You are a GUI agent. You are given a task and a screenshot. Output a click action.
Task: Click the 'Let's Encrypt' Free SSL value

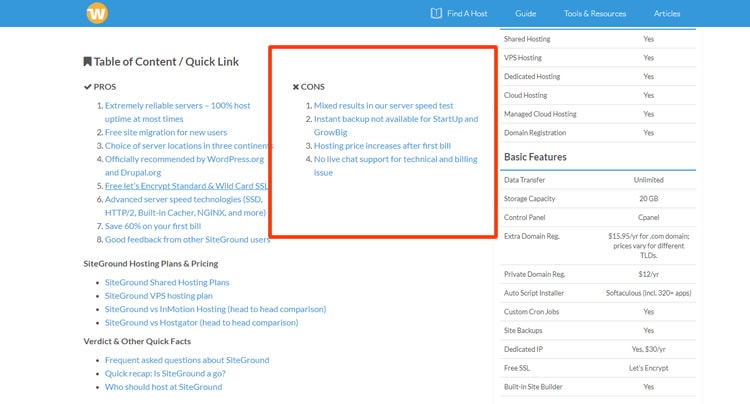click(x=648, y=368)
